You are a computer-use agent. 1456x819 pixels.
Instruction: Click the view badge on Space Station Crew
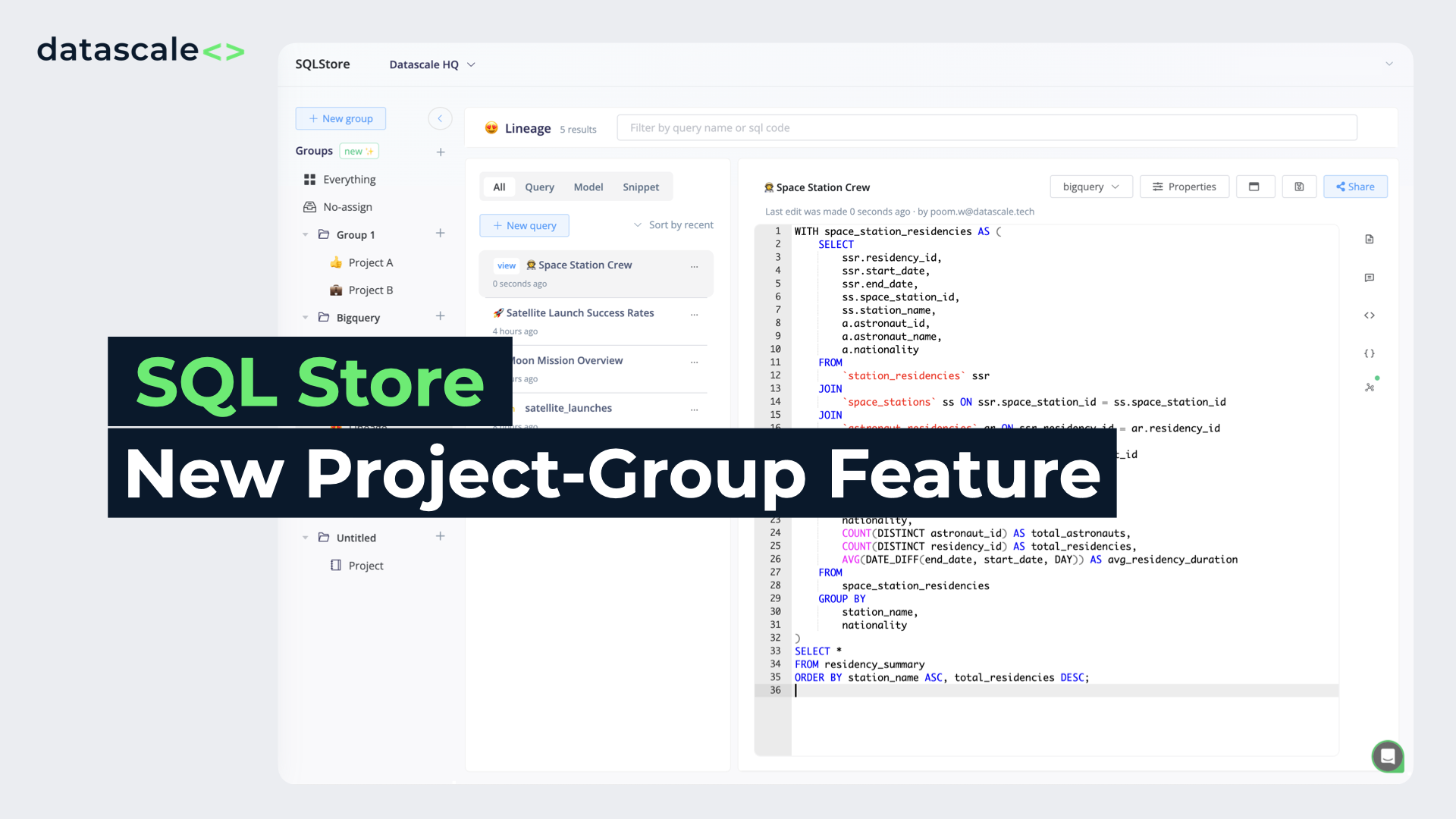(x=507, y=265)
